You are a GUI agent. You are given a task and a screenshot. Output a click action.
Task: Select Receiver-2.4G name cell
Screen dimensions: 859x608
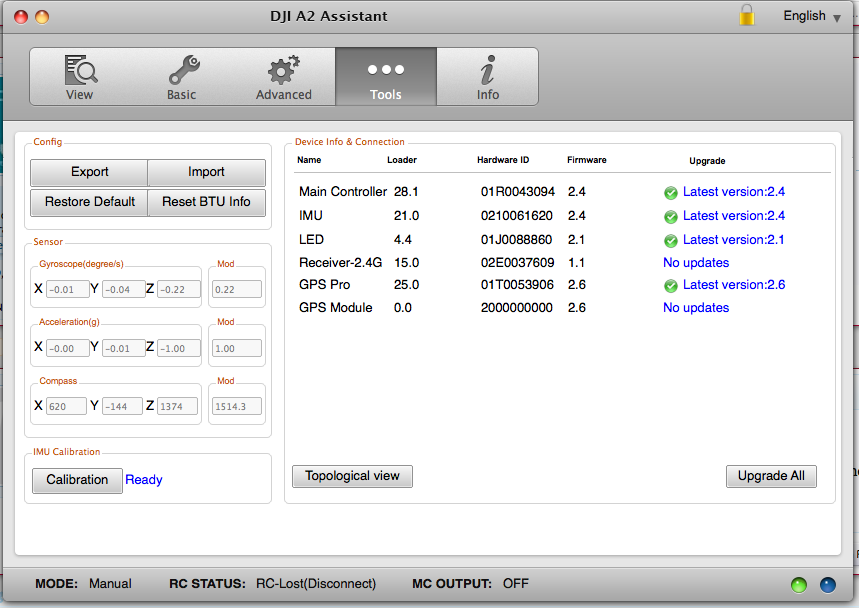[x=340, y=263]
